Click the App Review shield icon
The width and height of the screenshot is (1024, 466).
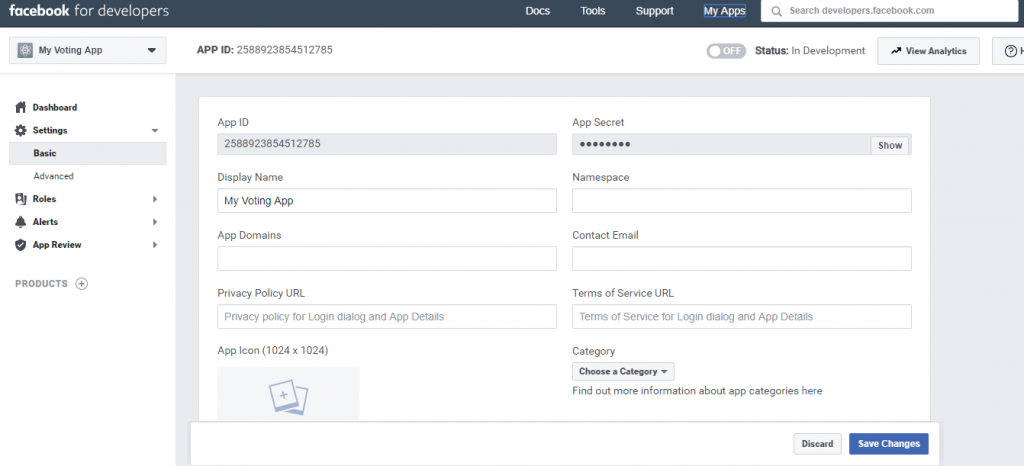click(21, 245)
